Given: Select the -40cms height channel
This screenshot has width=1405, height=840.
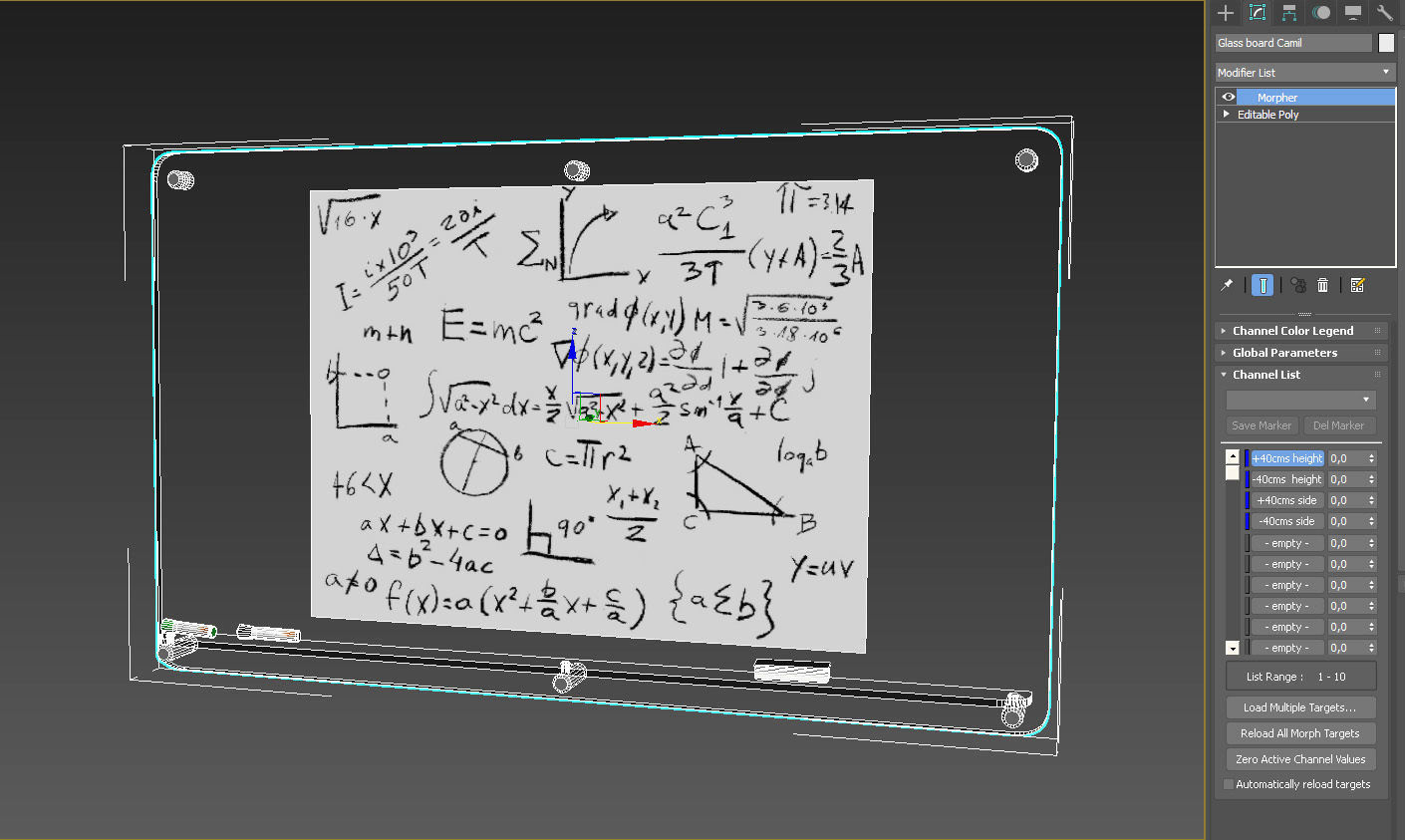Looking at the screenshot, I should coord(1287,479).
